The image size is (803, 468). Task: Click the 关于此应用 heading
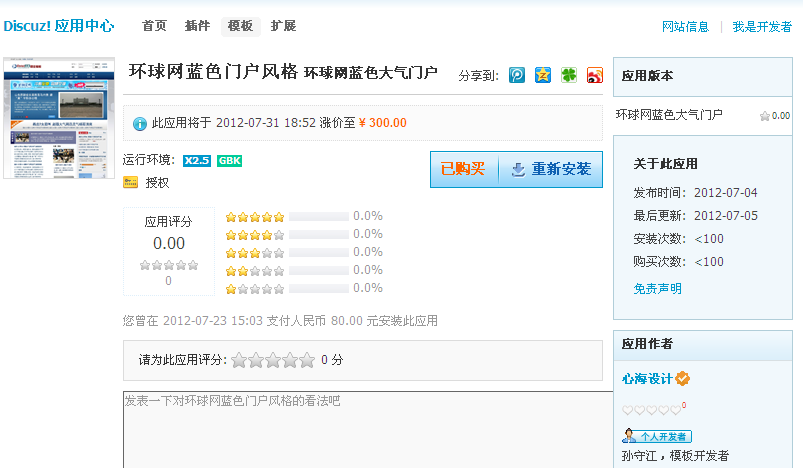tap(665, 164)
